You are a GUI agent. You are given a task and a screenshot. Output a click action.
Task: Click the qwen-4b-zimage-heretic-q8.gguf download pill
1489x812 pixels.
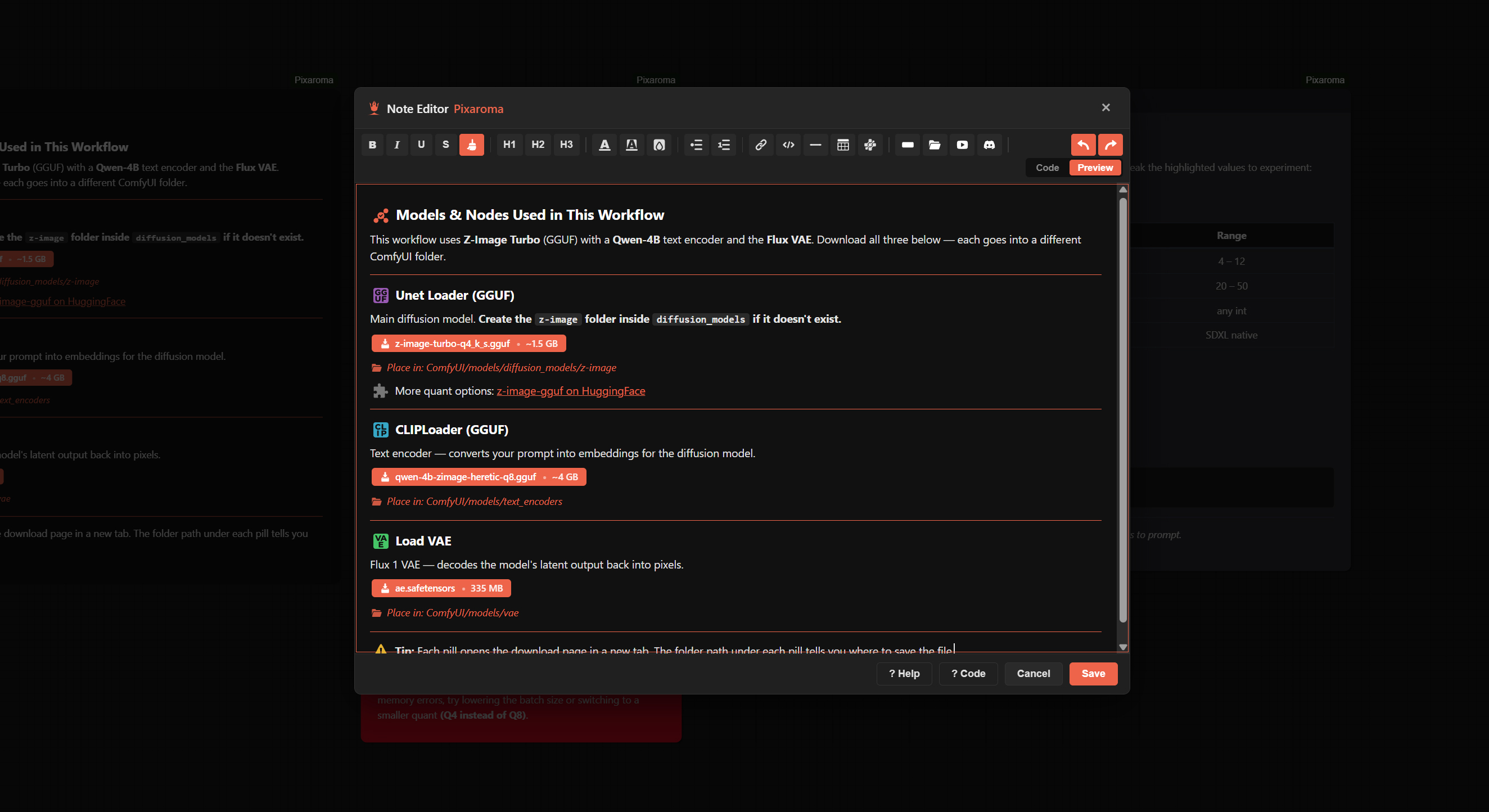click(x=479, y=477)
